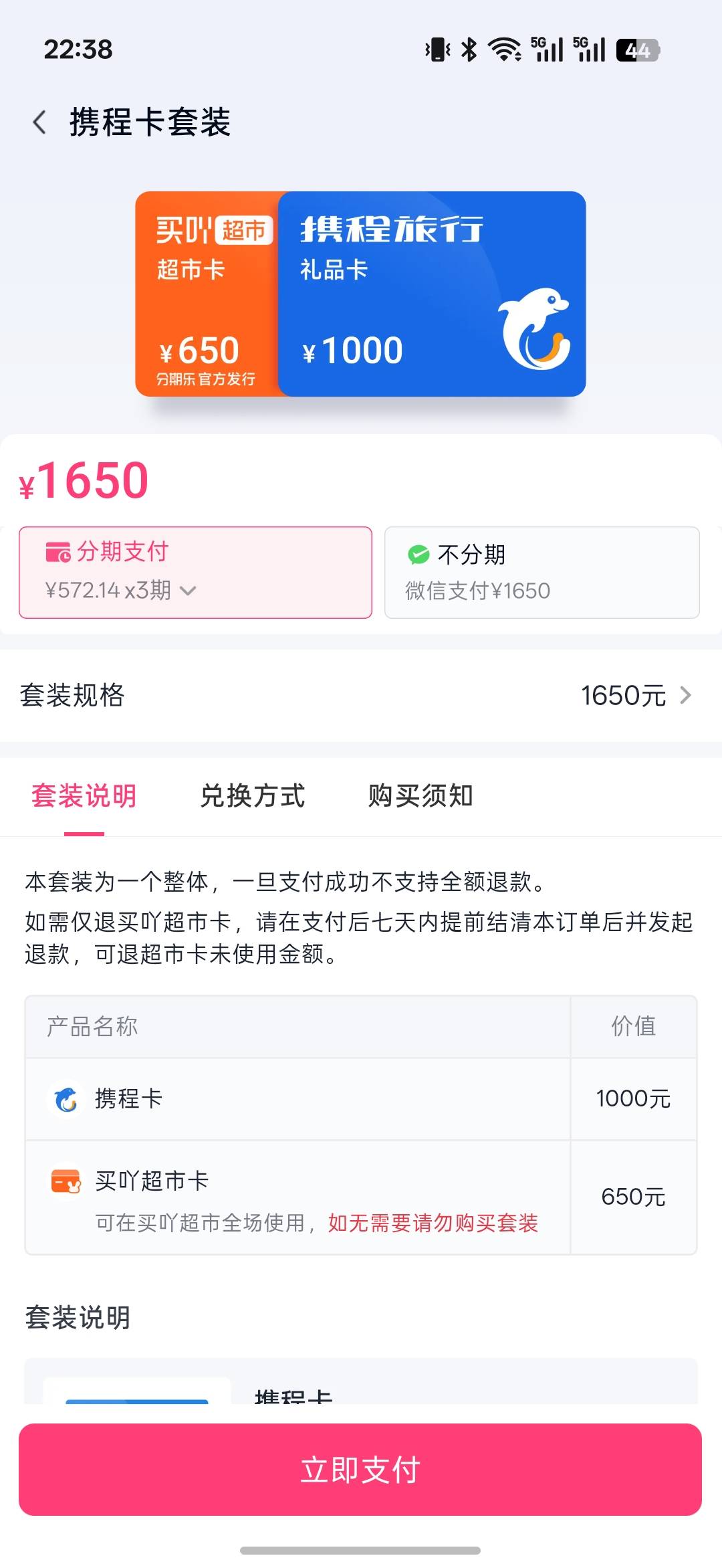This screenshot has height=1568, width=722.
Task: Tap the battery indicator in status bar
Action: coord(638,50)
